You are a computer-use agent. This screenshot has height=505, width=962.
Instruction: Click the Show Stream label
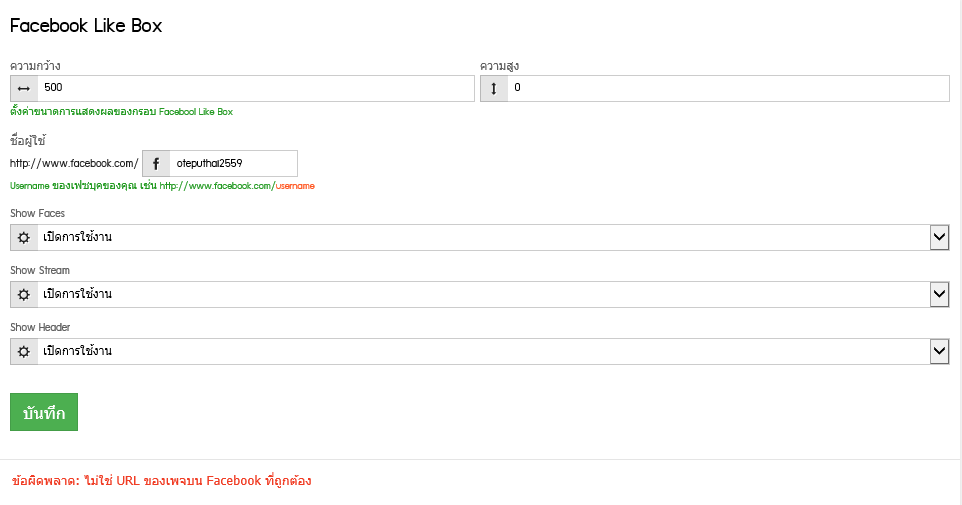(x=40, y=271)
